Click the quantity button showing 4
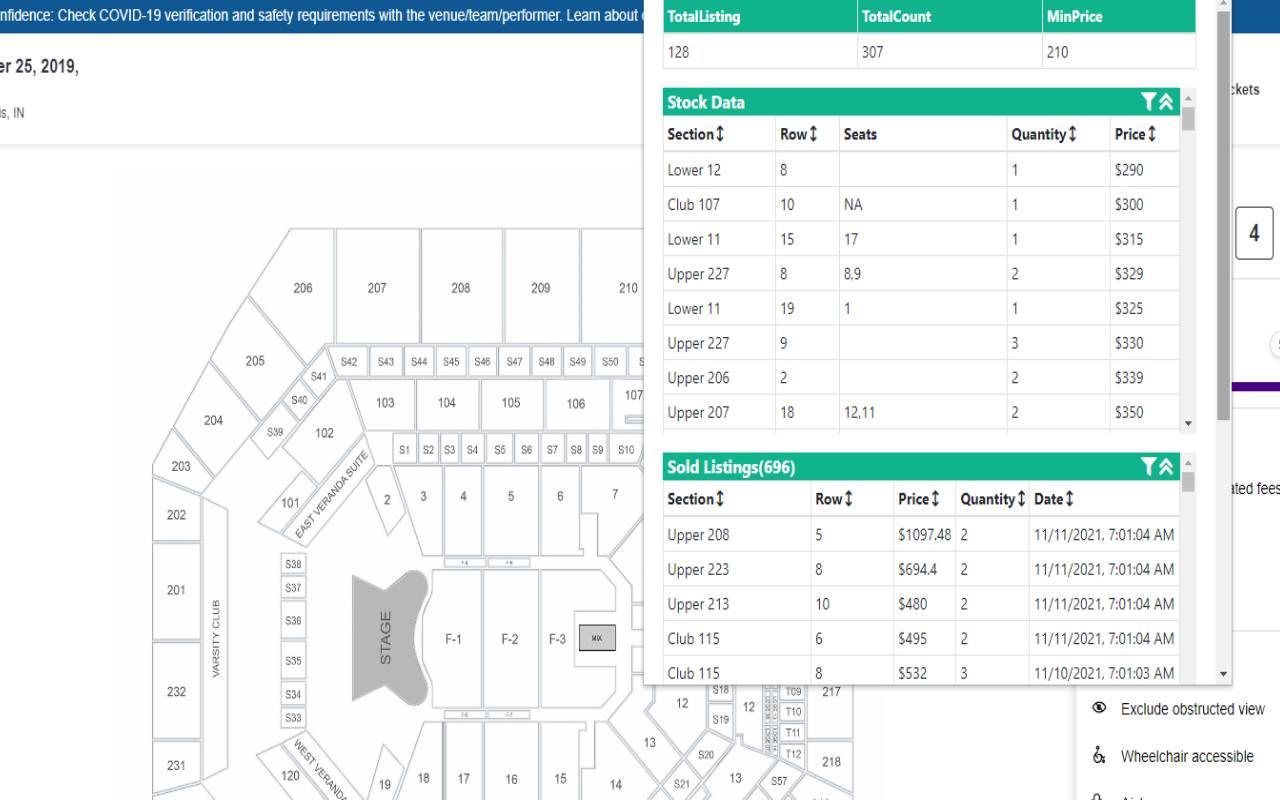The height and width of the screenshot is (800, 1280). click(x=1254, y=233)
